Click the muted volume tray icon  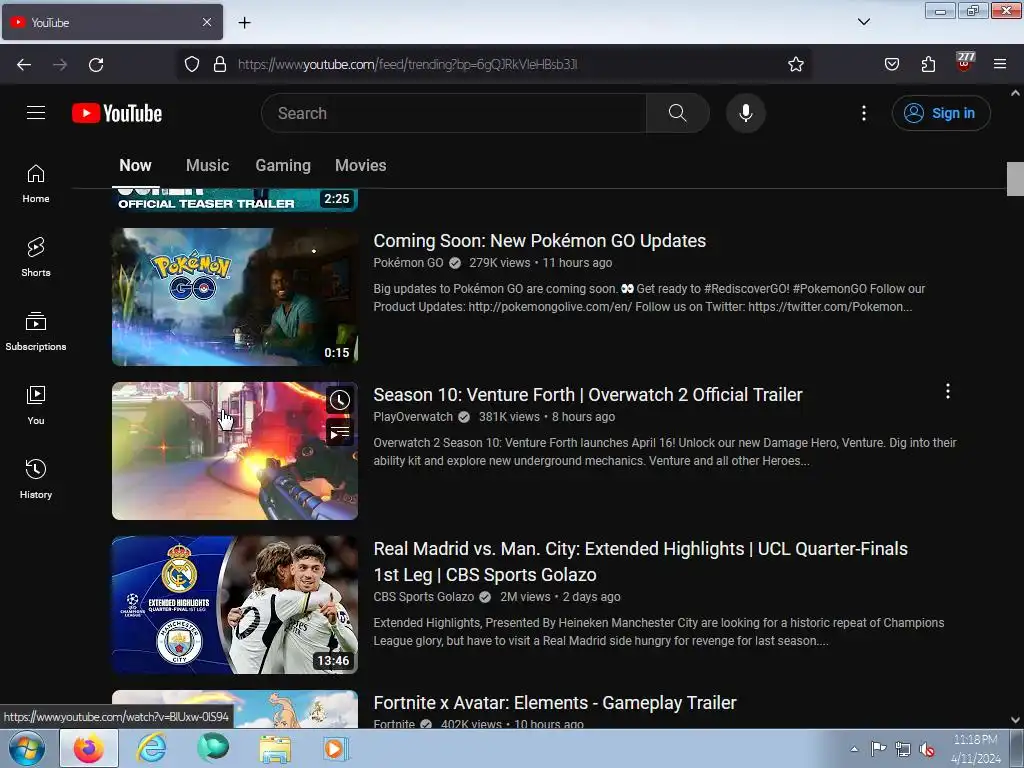tap(926, 749)
